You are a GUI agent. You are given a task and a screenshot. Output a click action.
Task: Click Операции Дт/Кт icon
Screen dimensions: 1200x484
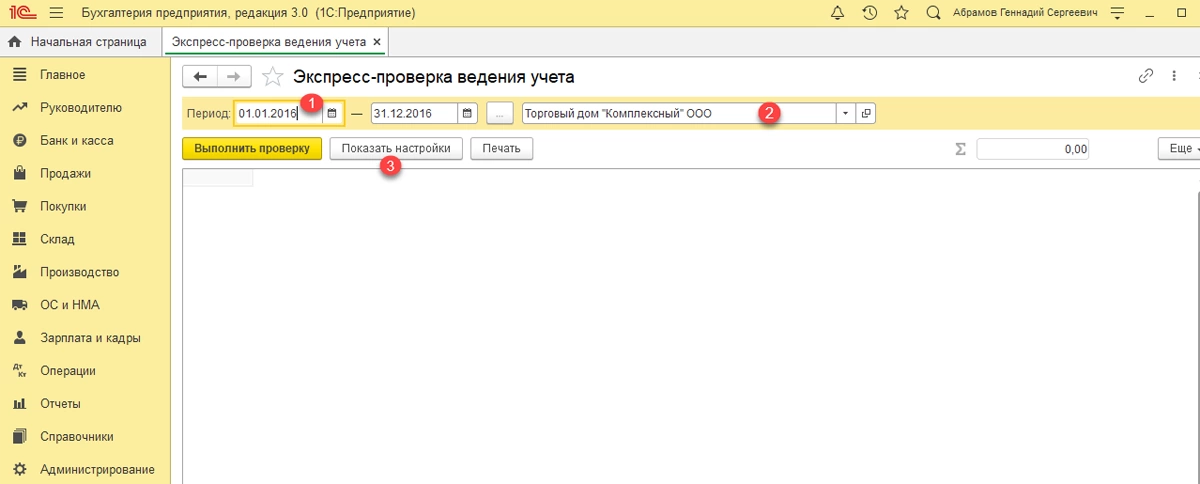pos(19,371)
